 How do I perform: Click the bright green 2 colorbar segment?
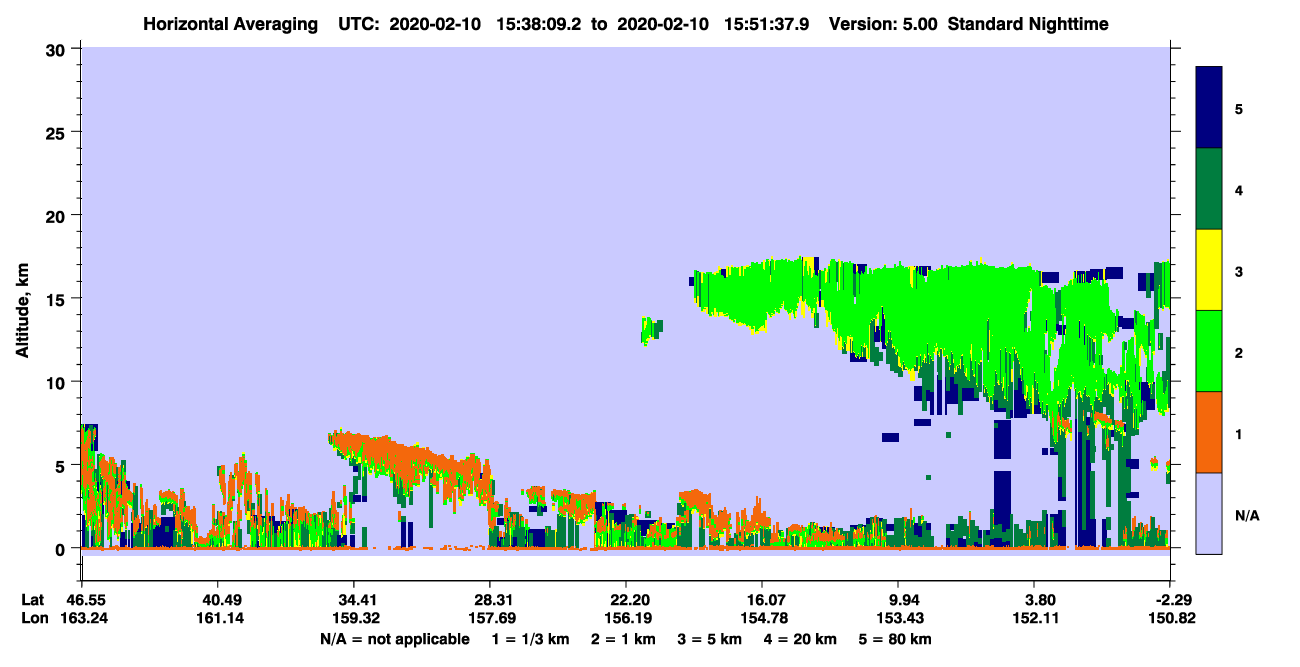coord(1209,351)
